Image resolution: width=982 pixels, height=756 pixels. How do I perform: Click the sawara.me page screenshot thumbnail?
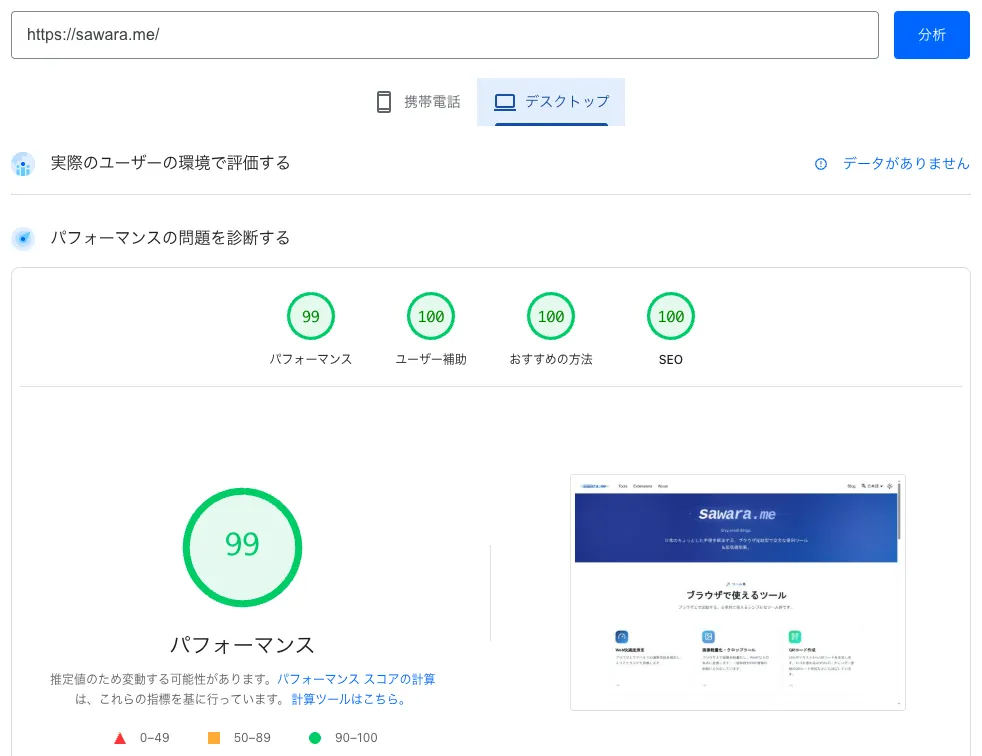(x=738, y=593)
